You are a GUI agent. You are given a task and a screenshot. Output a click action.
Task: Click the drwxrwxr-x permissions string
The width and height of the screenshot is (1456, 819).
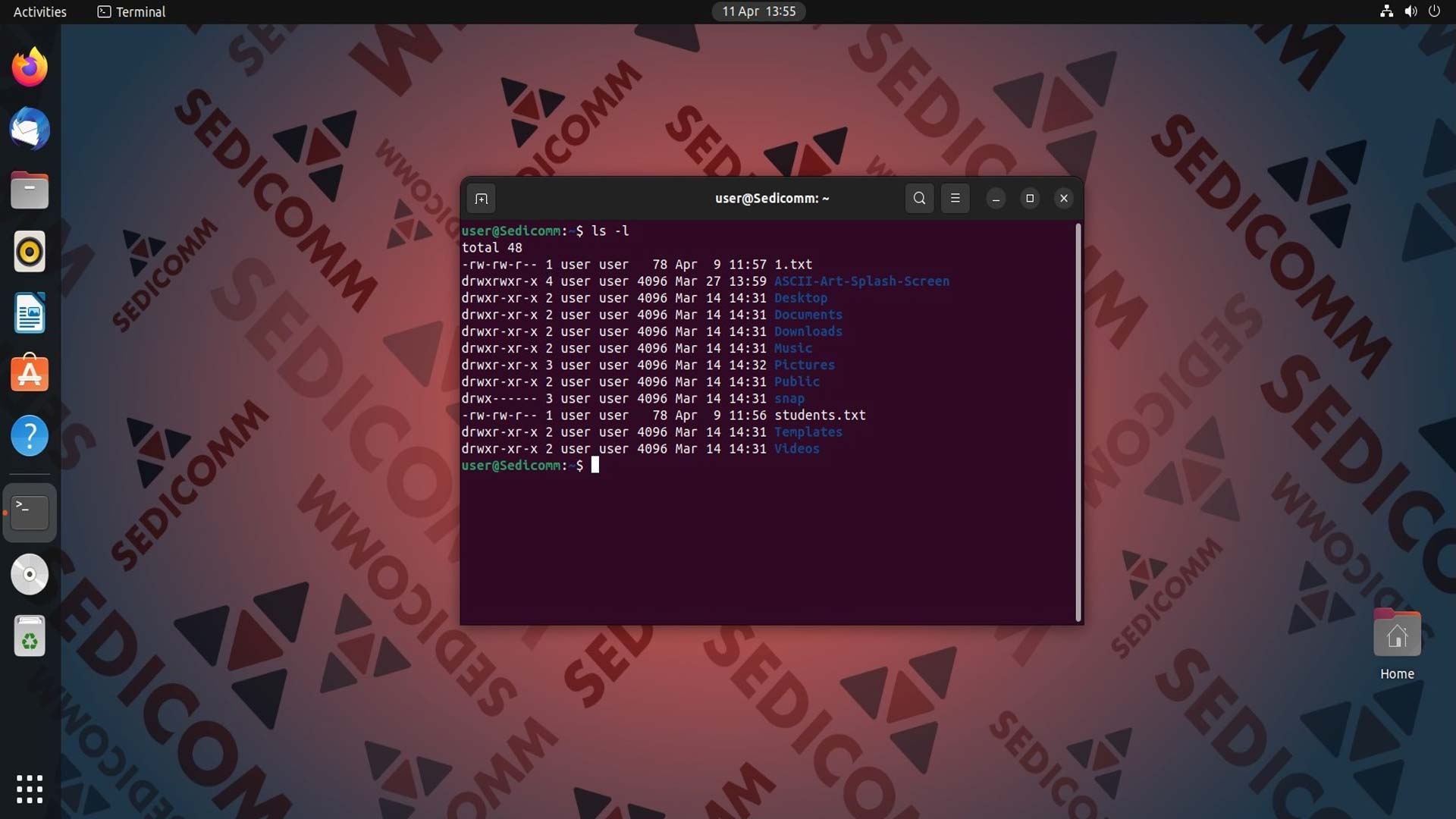(499, 281)
